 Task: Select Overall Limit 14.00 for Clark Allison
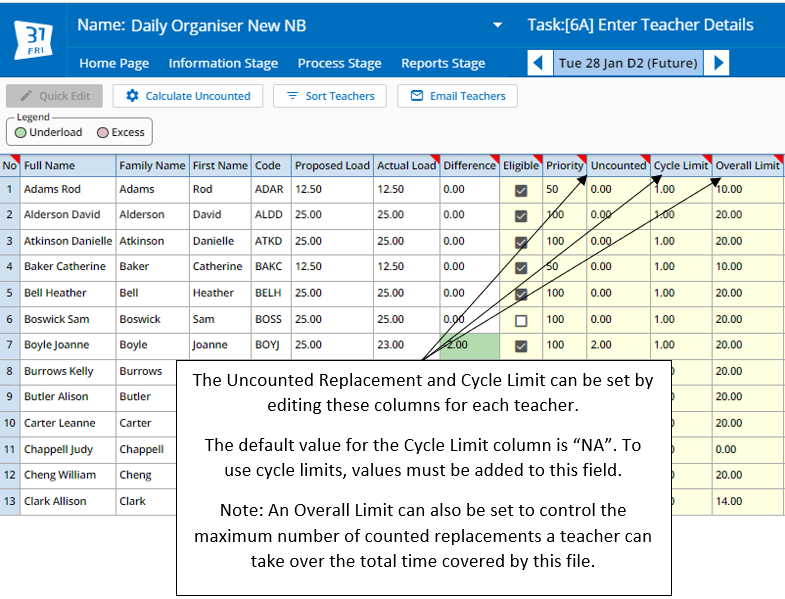748,501
